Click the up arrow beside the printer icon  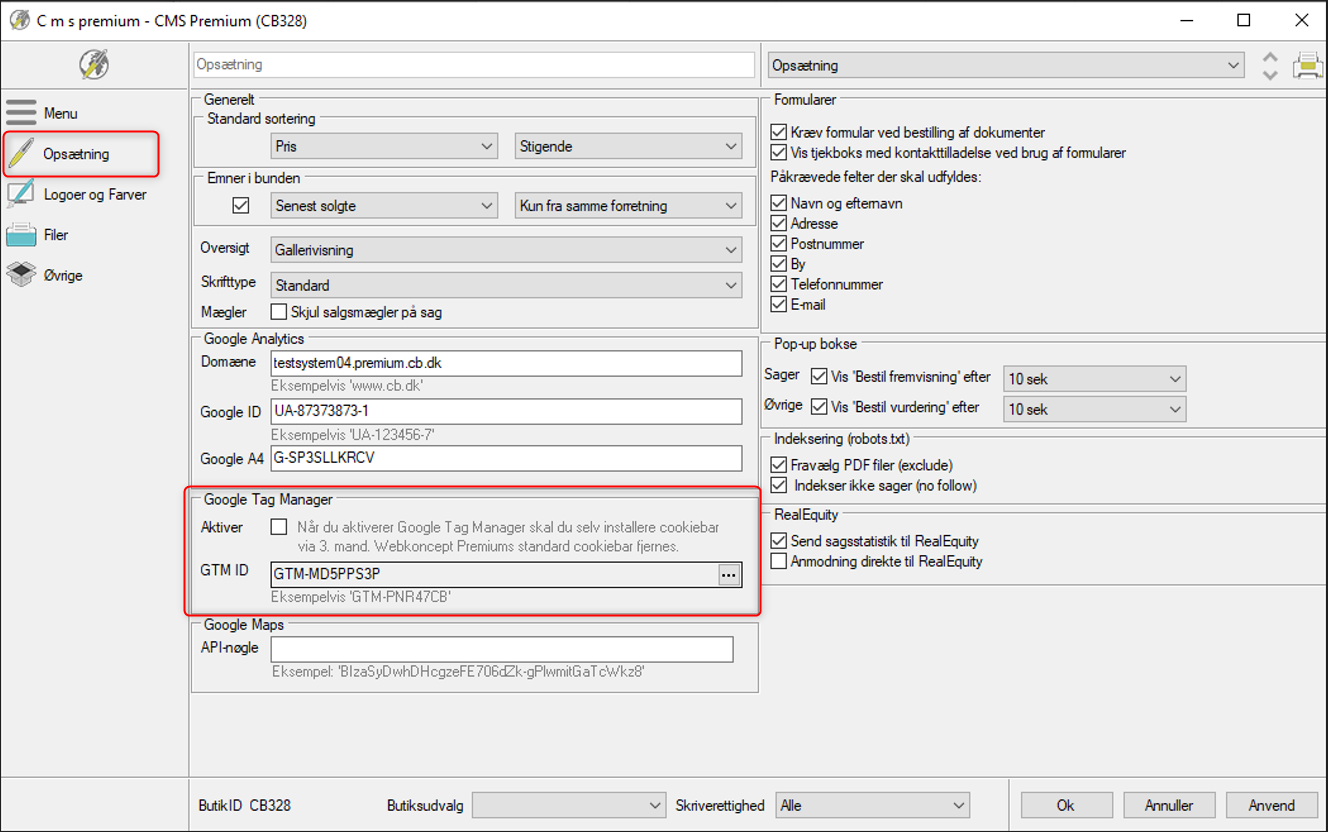(1270, 57)
